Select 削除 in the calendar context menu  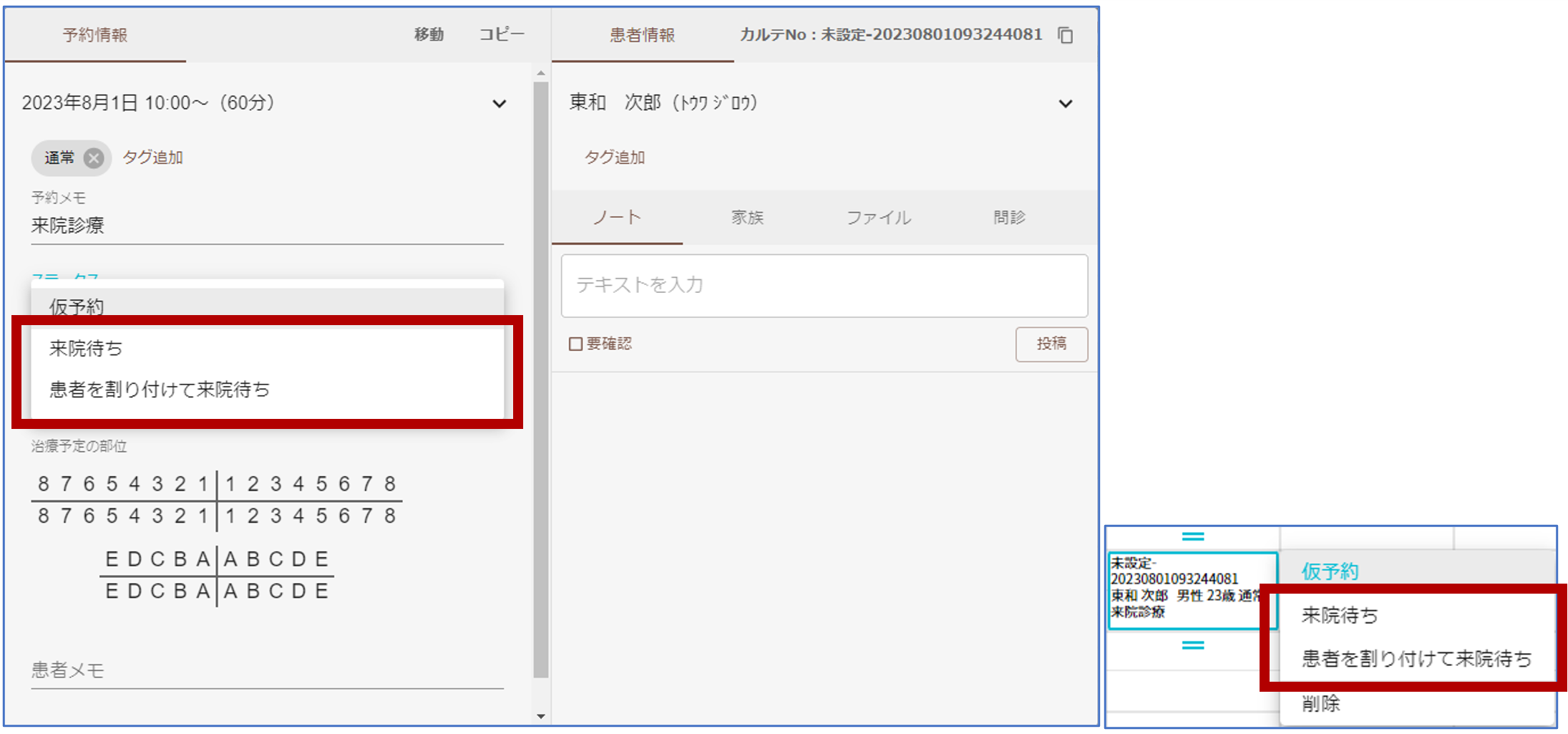coord(1320,704)
